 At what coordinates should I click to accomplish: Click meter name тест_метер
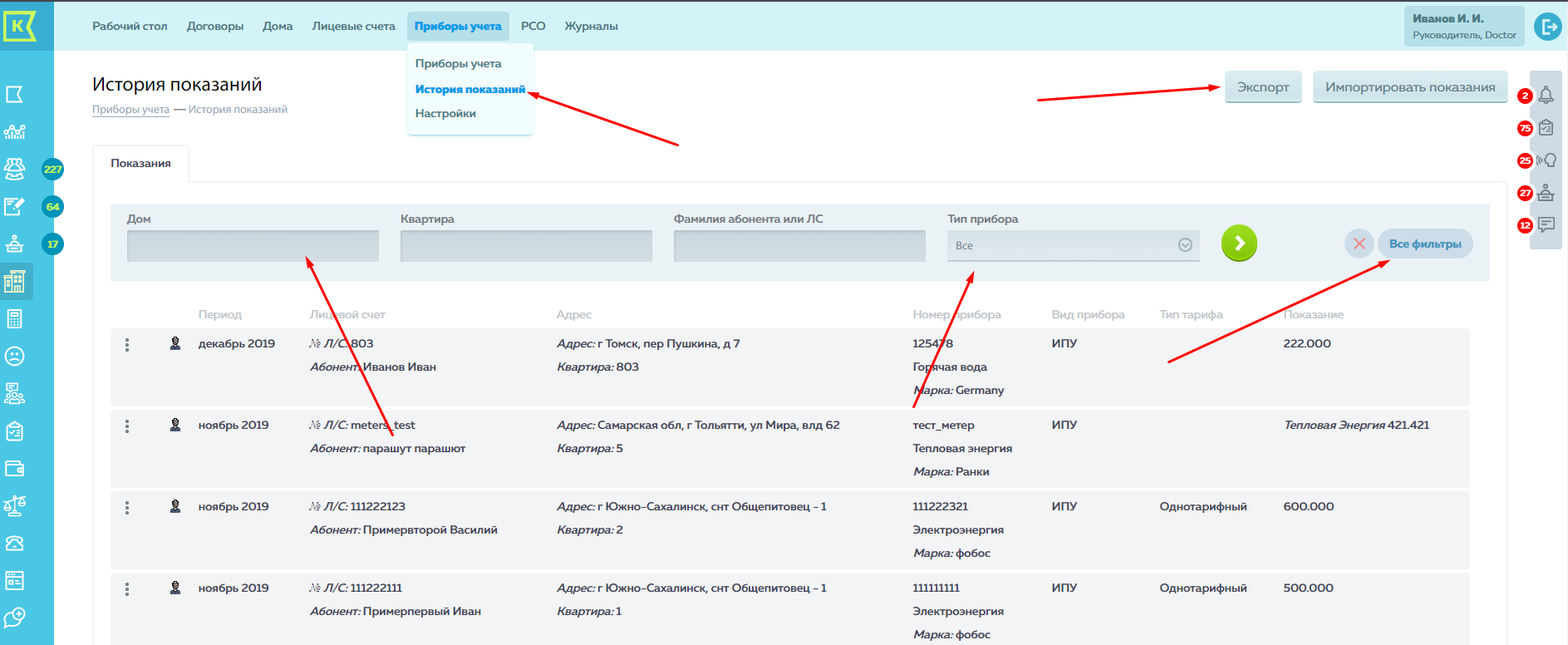pyautogui.click(x=943, y=425)
